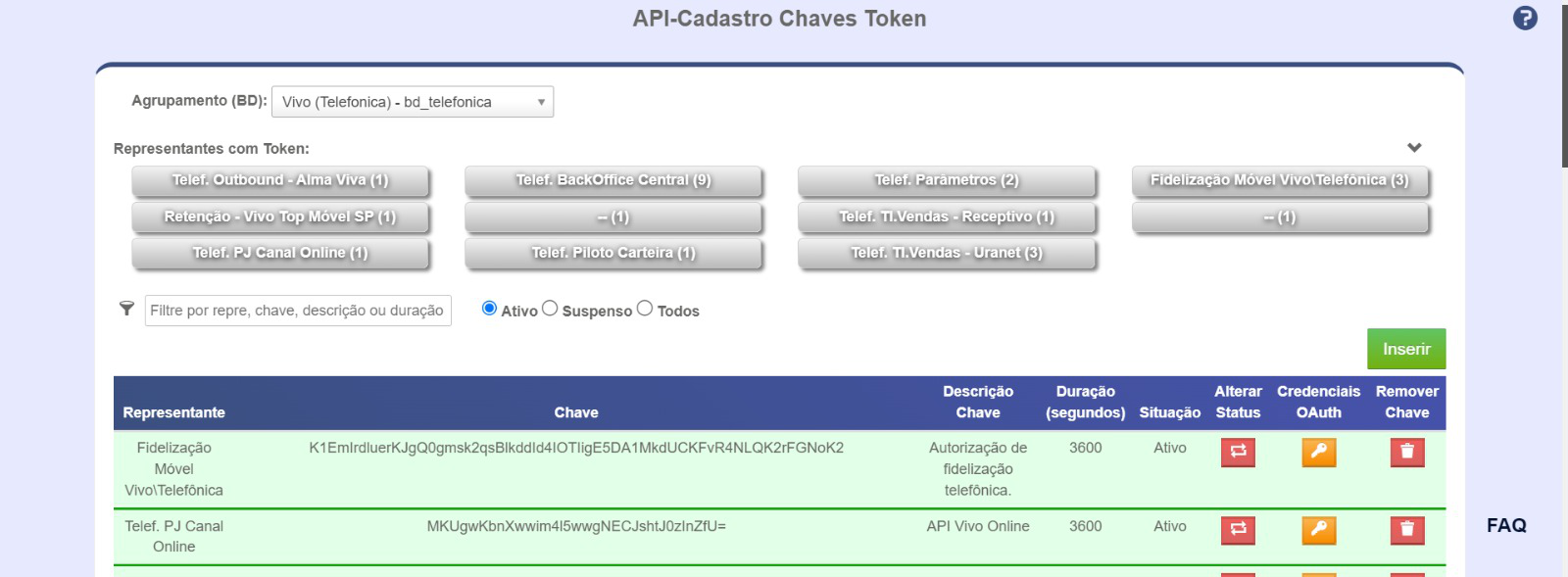The height and width of the screenshot is (577, 1568).
Task: Open OAuth credentials for API Vivo Online
Action: [1318, 530]
